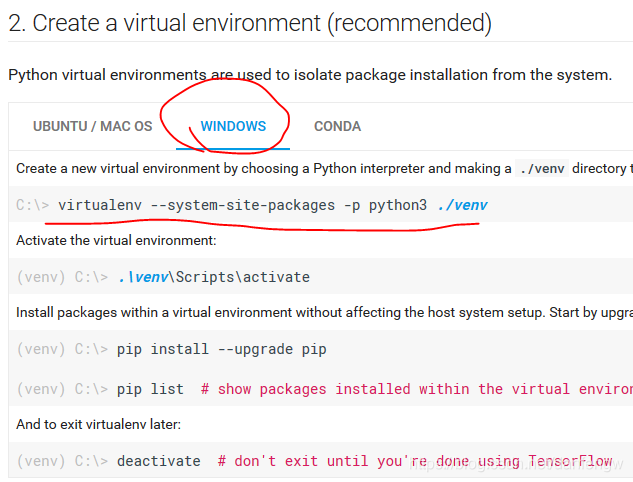Image resolution: width=633 pixels, height=482 pixels.
Task: Click "And to exit virtualenv later:" text
Action: 99,425
